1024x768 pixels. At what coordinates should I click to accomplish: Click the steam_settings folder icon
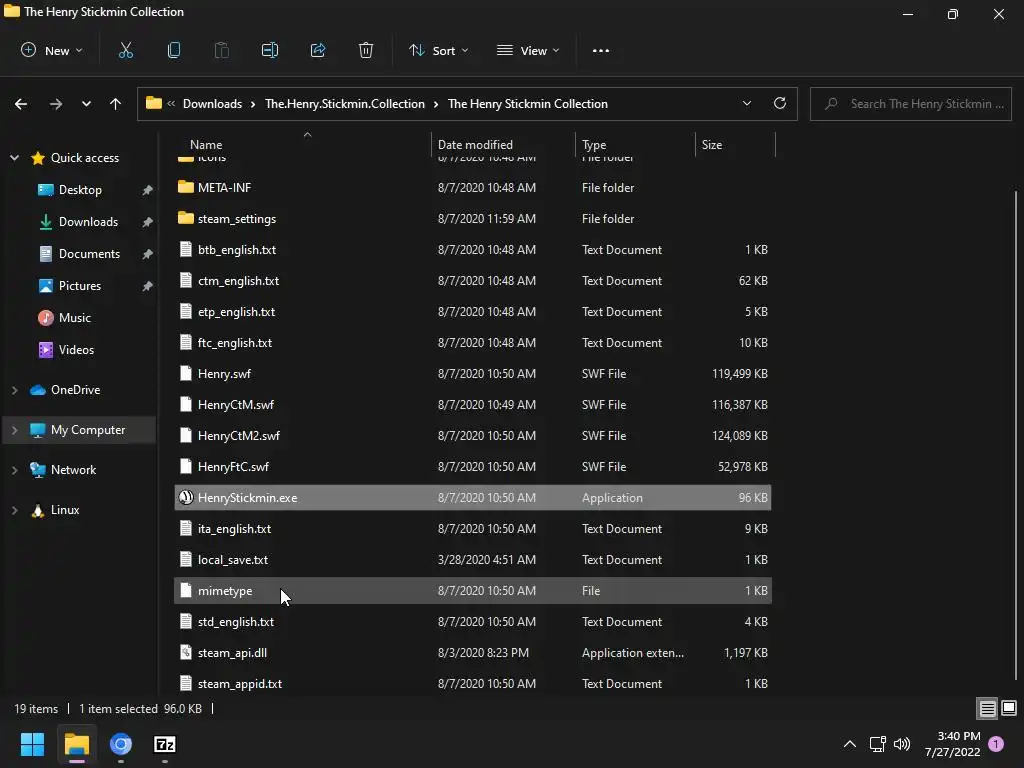(186, 218)
